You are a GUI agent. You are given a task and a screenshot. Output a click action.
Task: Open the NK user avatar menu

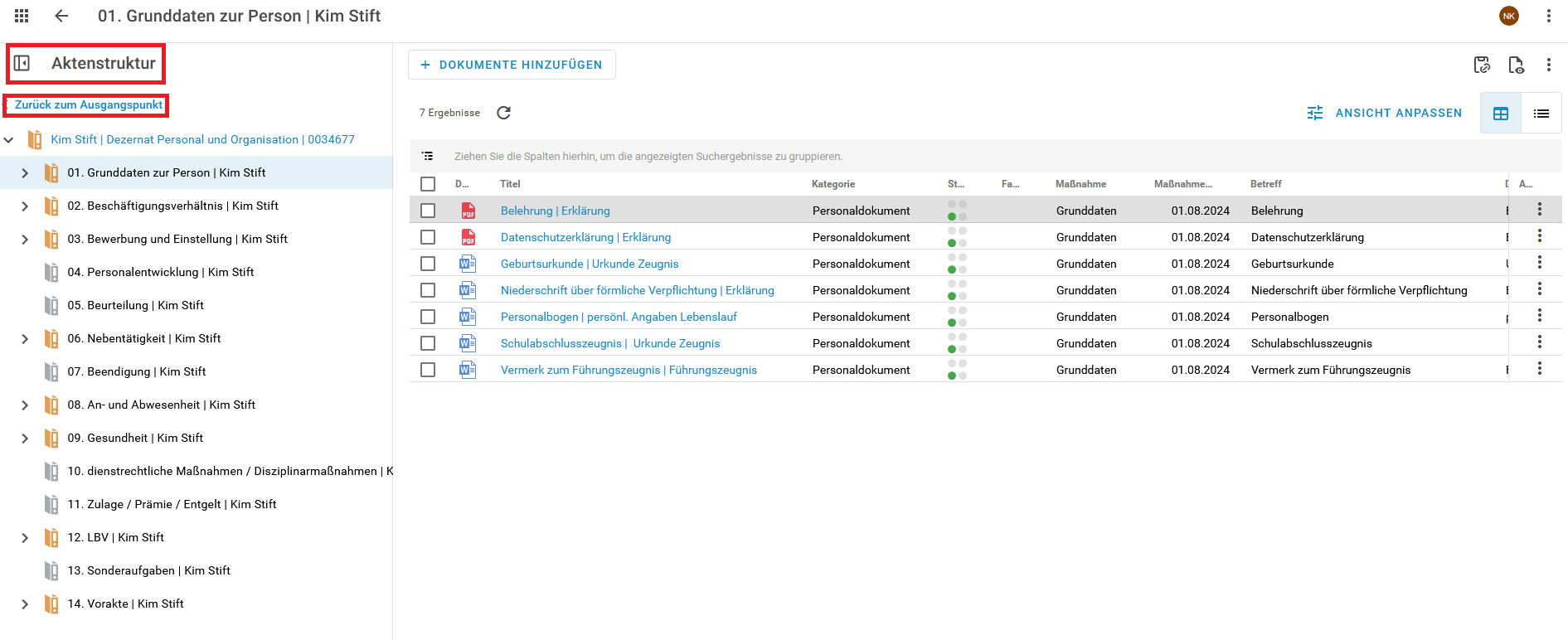point(1508,16)
